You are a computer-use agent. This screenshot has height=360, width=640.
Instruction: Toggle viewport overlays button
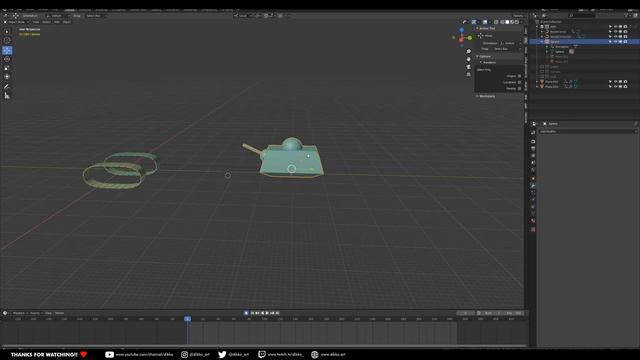click(x=485, y=22)
